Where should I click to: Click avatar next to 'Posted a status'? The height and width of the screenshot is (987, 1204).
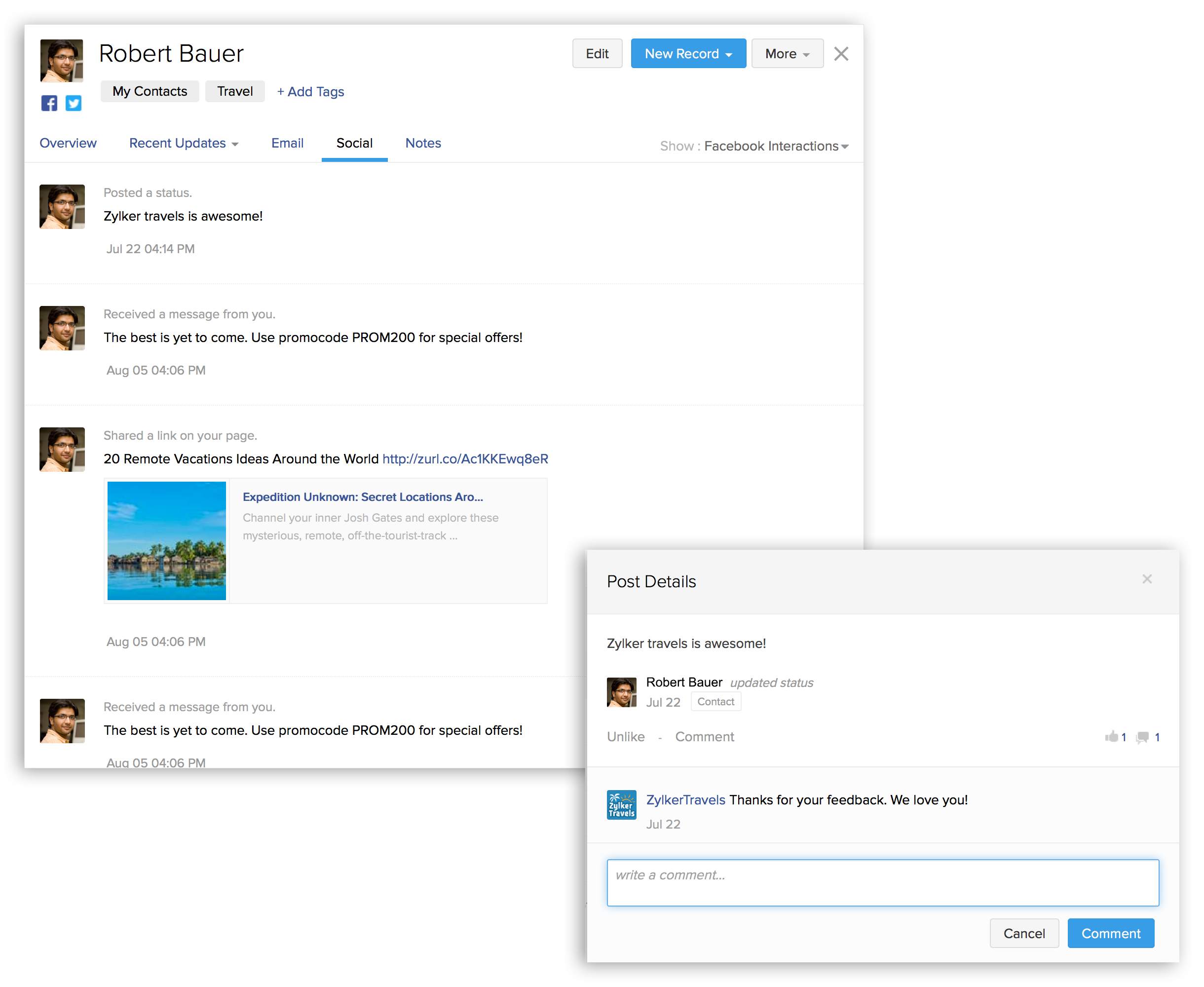coord(62,206)
